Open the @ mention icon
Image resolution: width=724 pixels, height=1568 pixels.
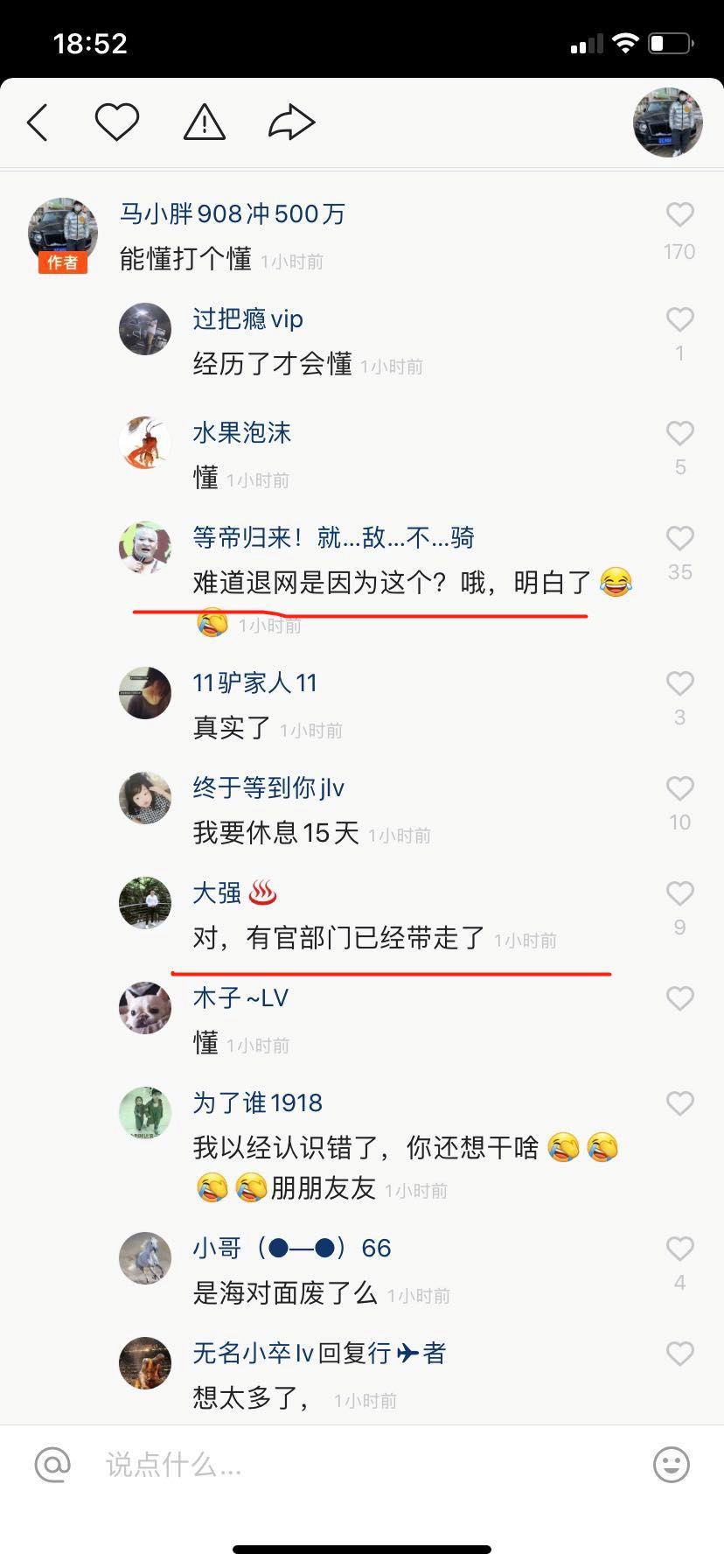pyautogui.click(x=52, y=1464)
